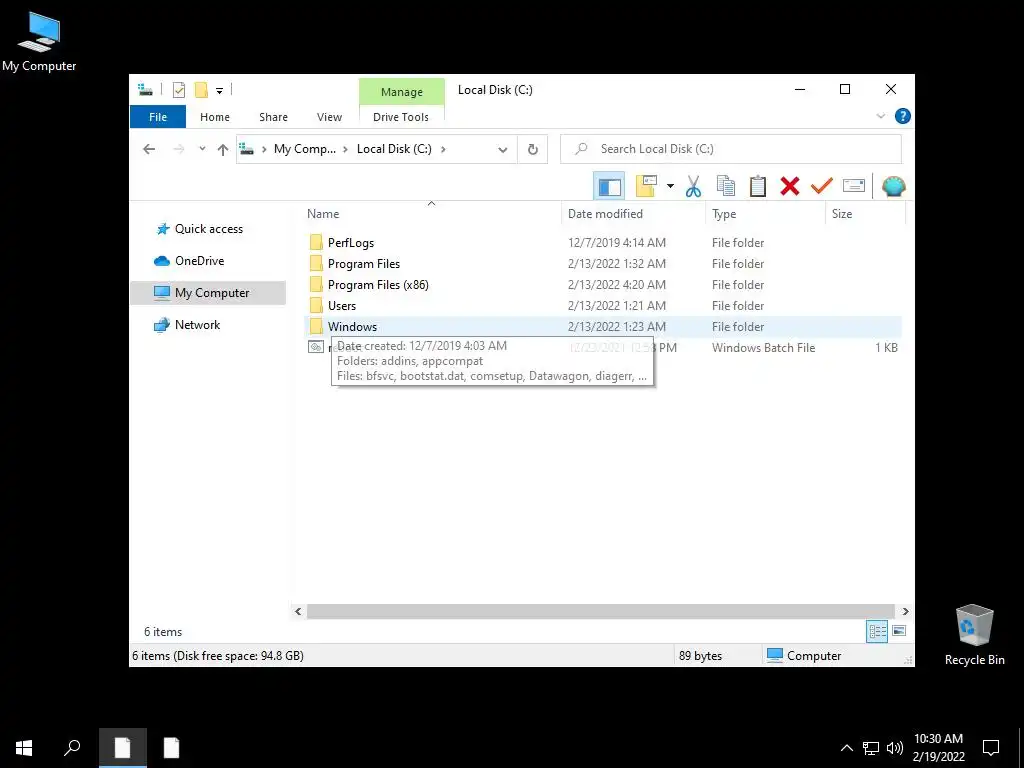Viewport: 1024px width, 768px height.
Task: Open the Action Center notification icon
Action: click(991, 748)
